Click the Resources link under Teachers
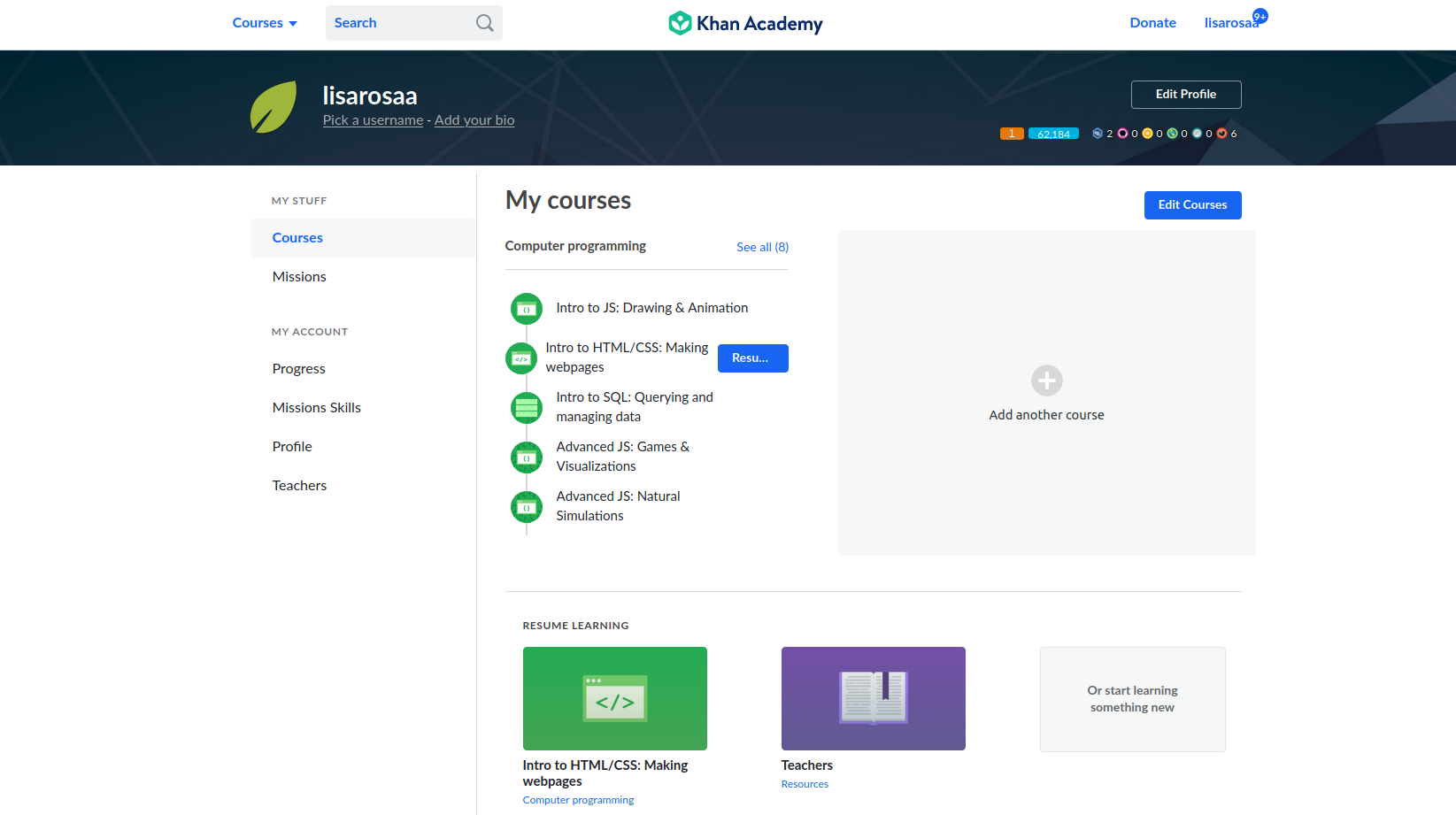 pos(805,784)
